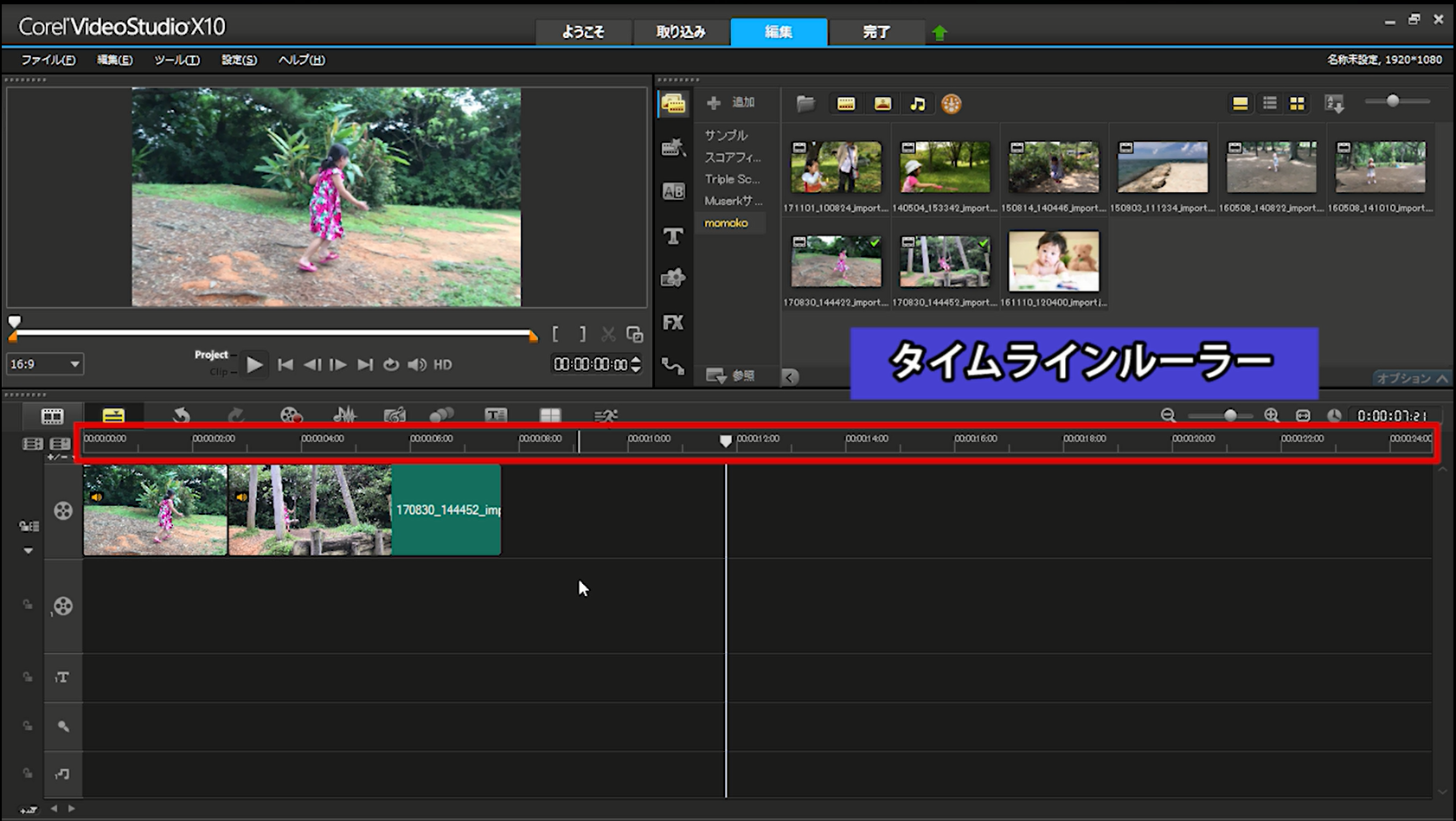This screenshot has width=1456, height=821.
Task: Open the Sound Mixer tool
Action: pos(344,416)
